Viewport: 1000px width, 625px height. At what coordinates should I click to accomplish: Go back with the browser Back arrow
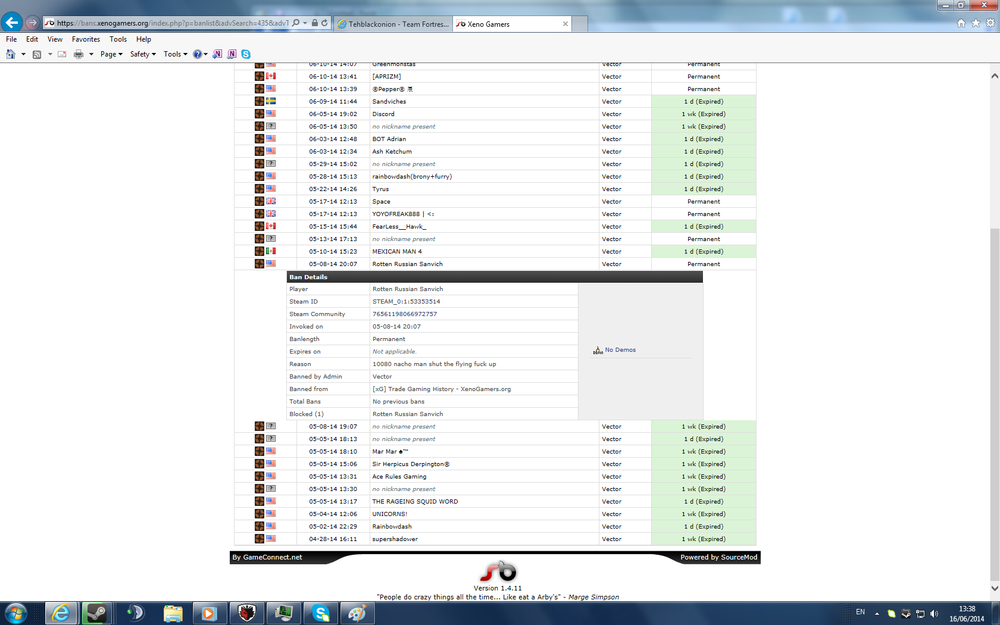point(11,22)
